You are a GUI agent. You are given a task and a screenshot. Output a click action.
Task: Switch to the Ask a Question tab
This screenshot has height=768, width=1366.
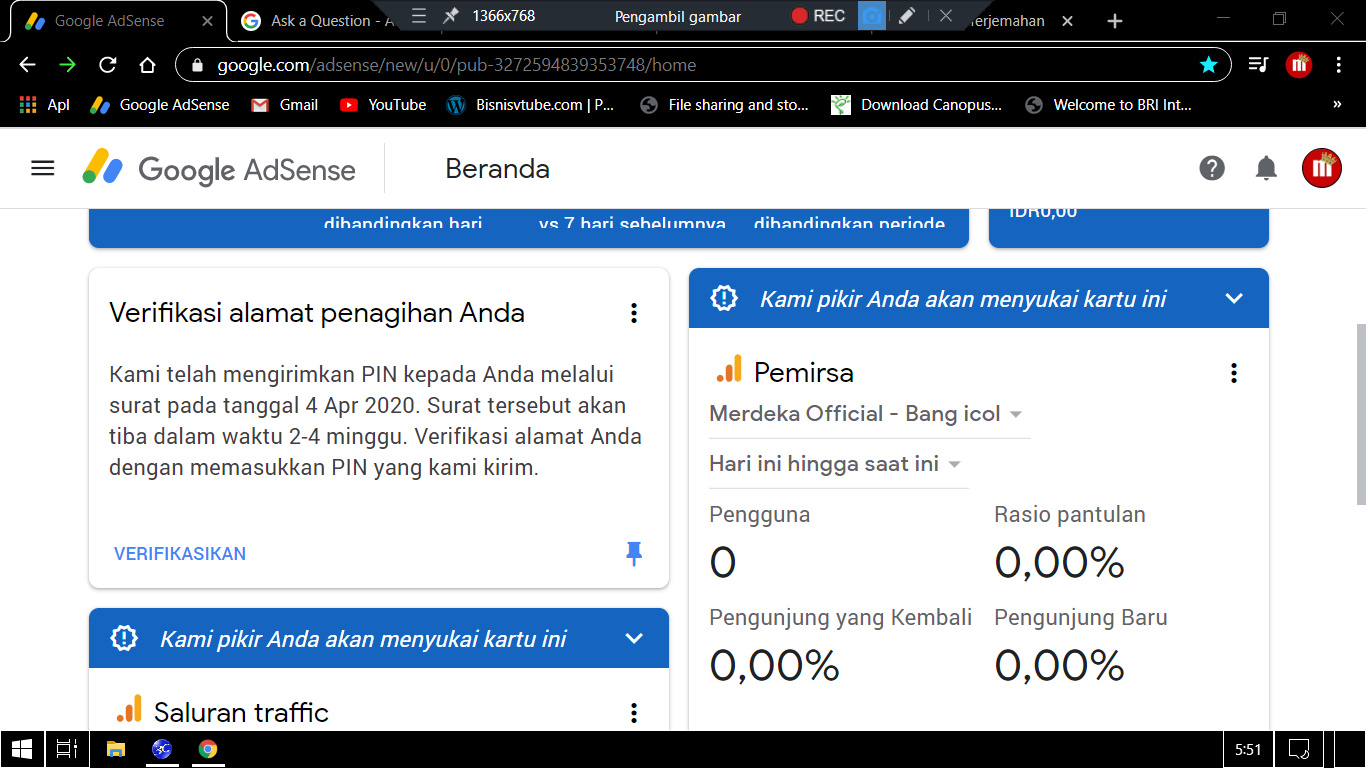click(x=320, y=20)
